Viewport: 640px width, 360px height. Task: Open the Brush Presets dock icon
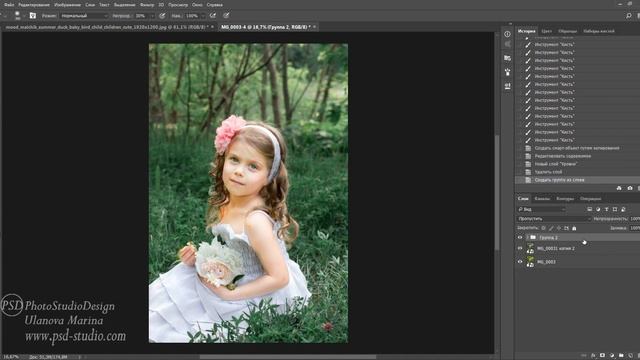tap(507, 72)
